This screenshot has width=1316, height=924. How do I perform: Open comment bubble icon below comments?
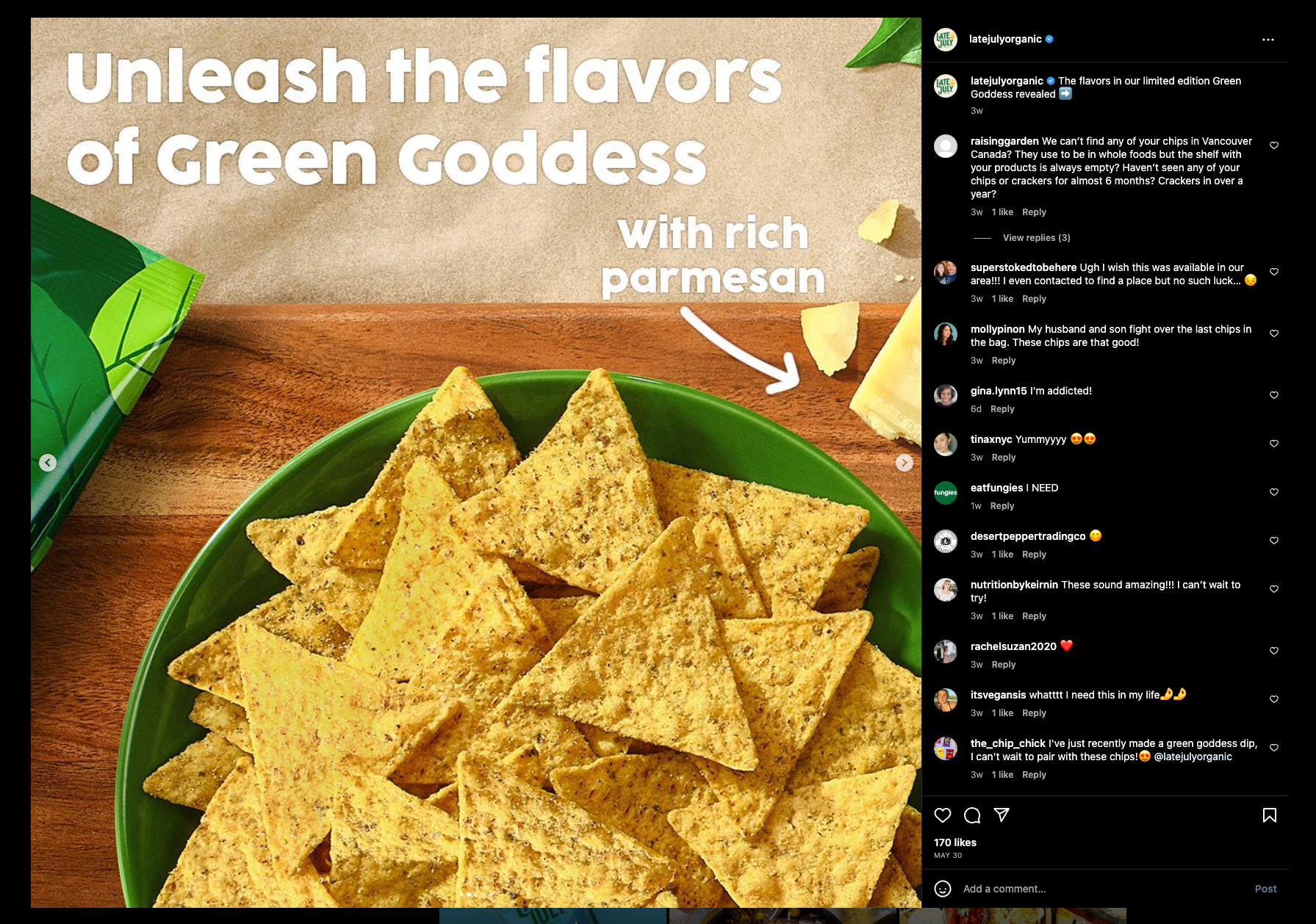pos(972,815)
